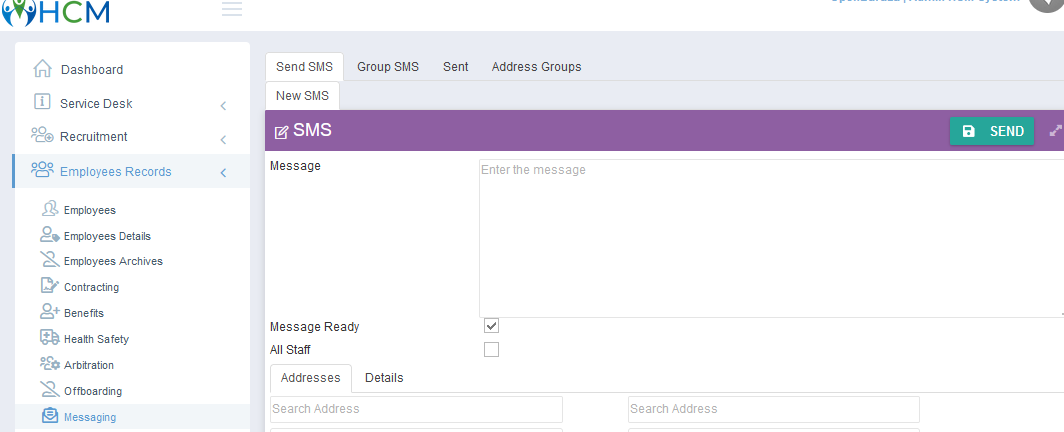Image resolution: width=1064 pixels, height=432 pixels.
Task: Uncheck the Message Ready checkbox
Action: pos(491,326)
